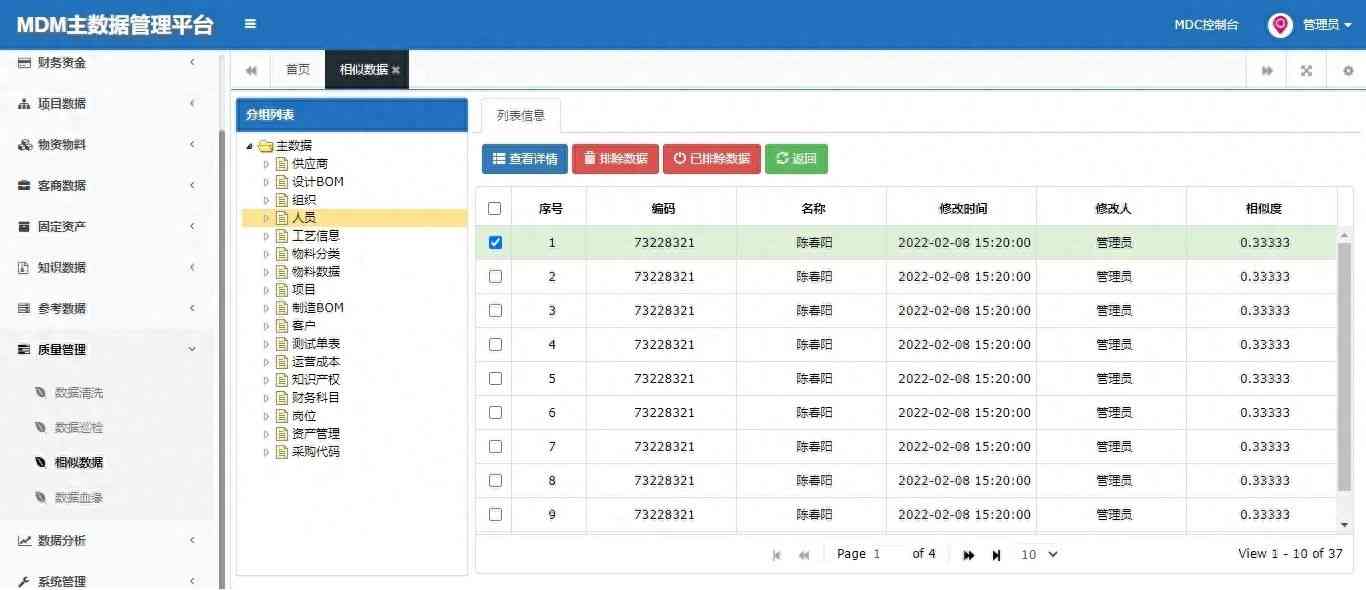
Task: Open the 管理员 user dropdown
Action: [x=1327, y=25]
